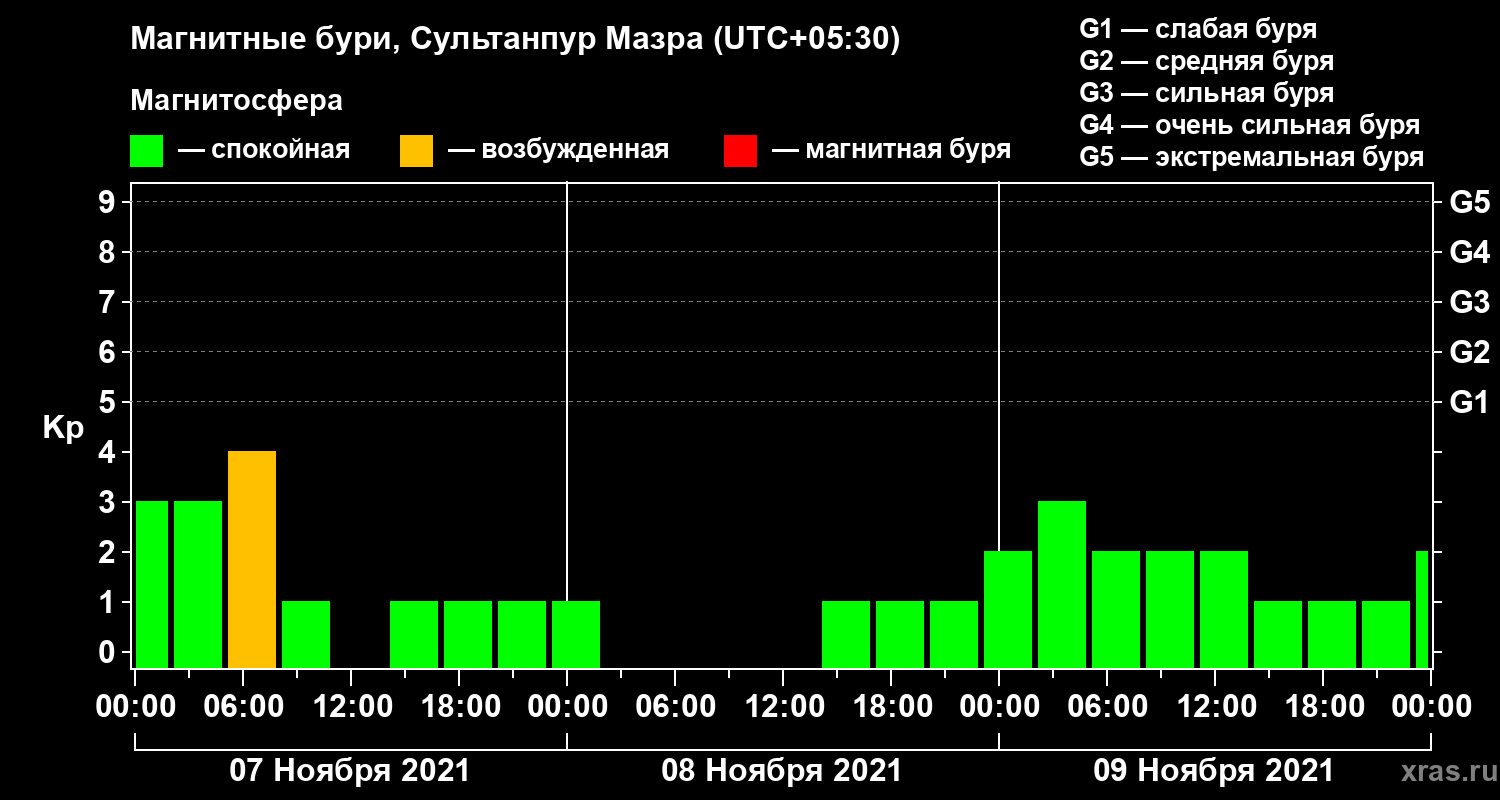The height and width of the screenshot is (800, 1500).
Task: Select the lone Kp 1 bar starting 09:00 on 07 Ноября
Action: click(306, 635)
